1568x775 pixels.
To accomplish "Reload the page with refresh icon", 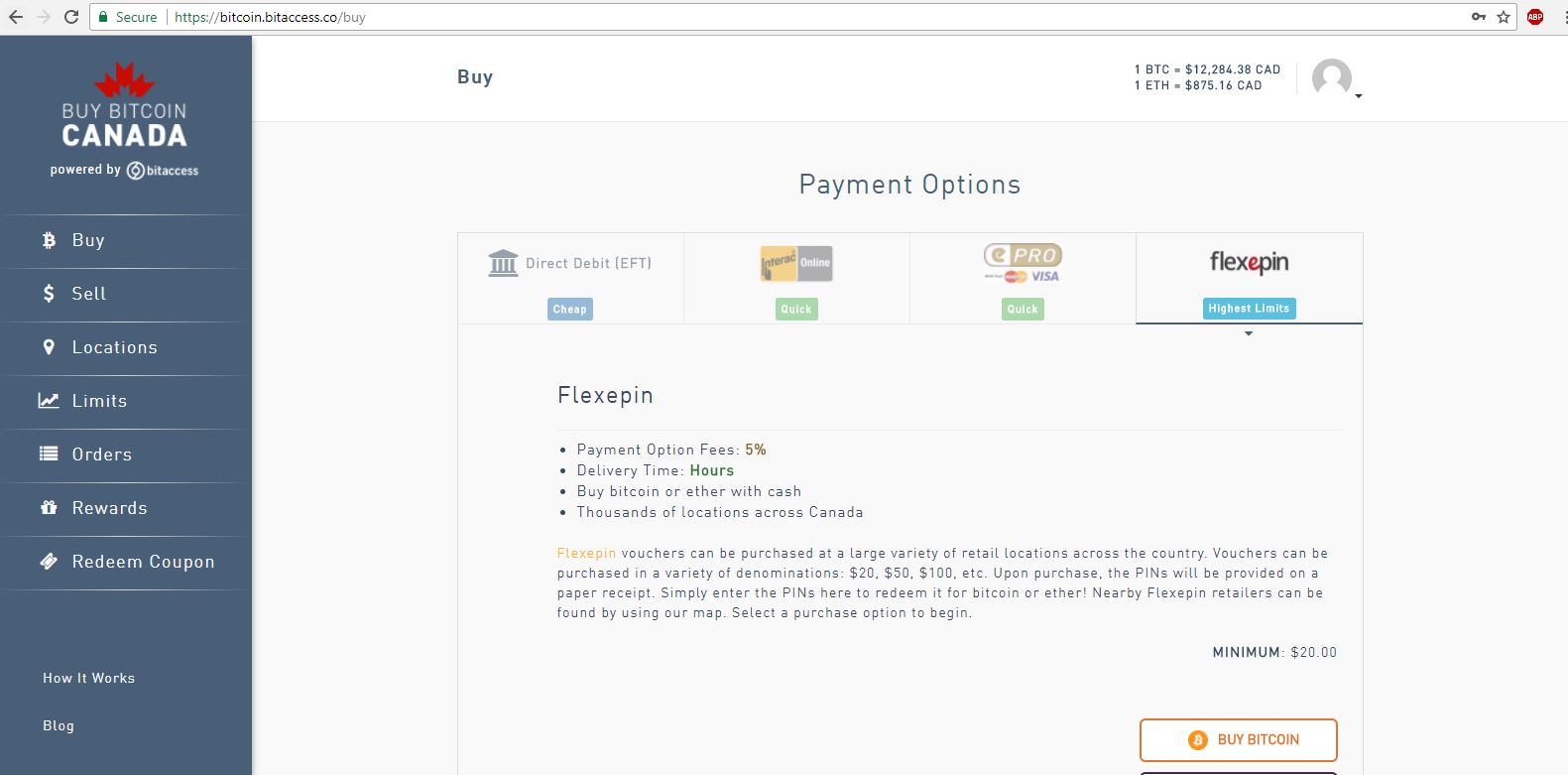I will coord(71,17).
